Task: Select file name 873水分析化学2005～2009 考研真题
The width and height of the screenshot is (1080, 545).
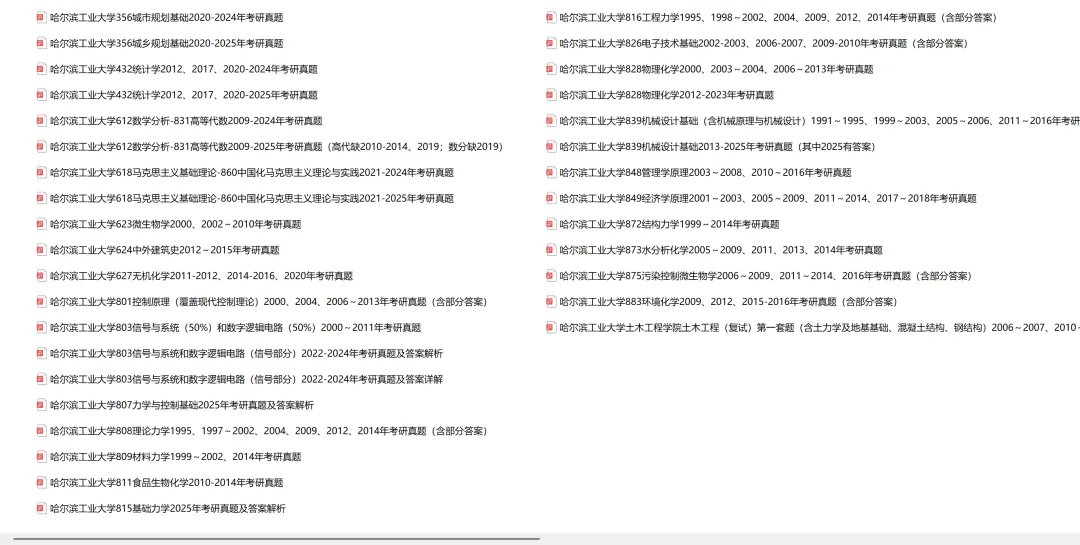Action: click(x=721, y=250)
